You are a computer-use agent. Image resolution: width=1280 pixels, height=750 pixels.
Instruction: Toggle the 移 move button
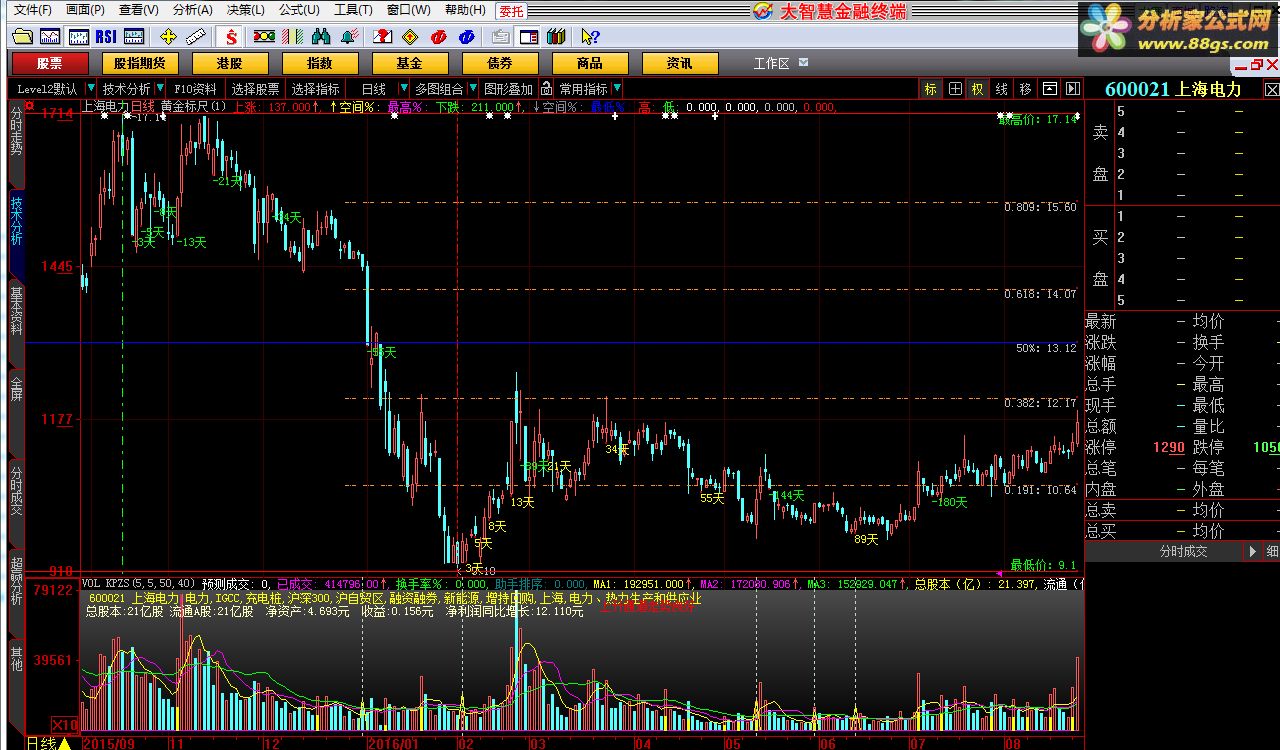click(x=1026, y=89)
